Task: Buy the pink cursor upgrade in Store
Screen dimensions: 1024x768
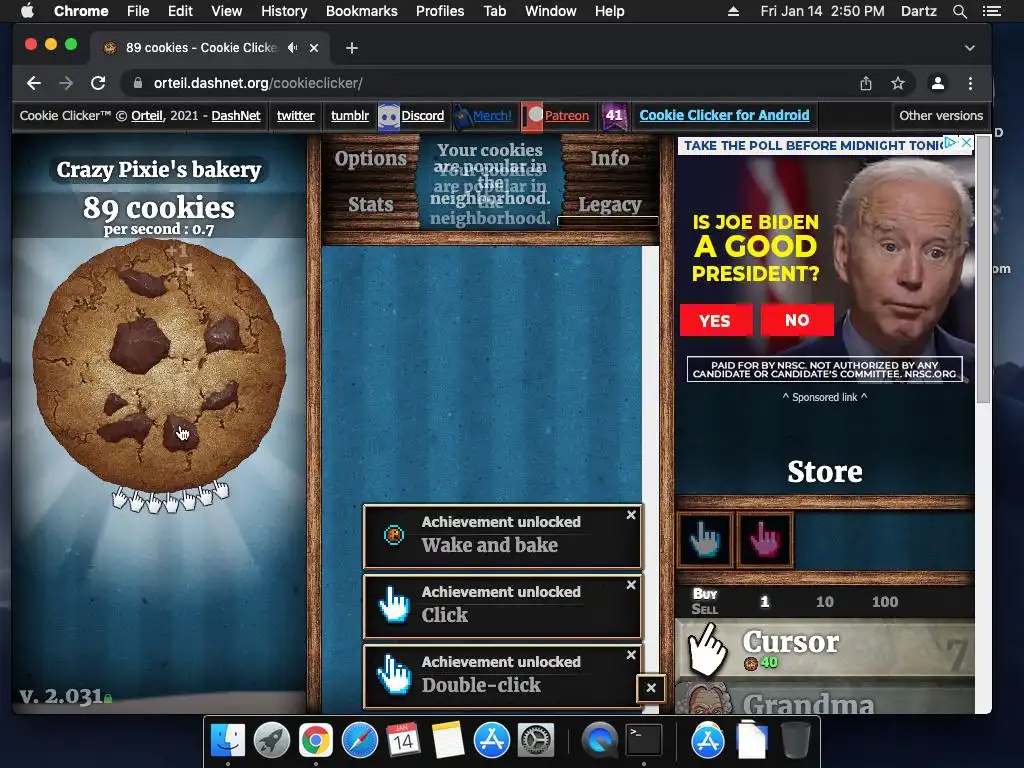Action: [765, 539]
